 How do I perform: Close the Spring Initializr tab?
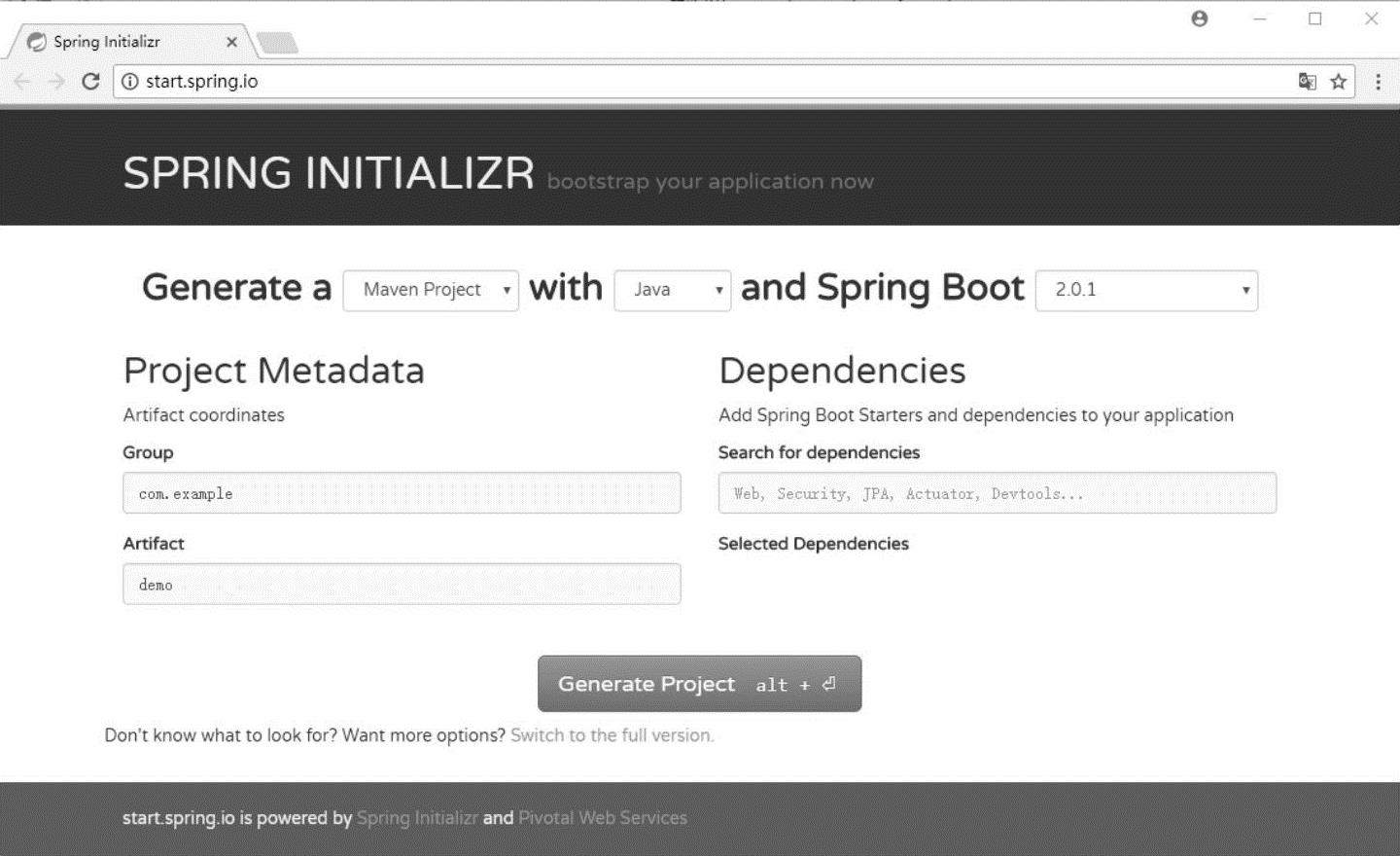click(231, 42)
